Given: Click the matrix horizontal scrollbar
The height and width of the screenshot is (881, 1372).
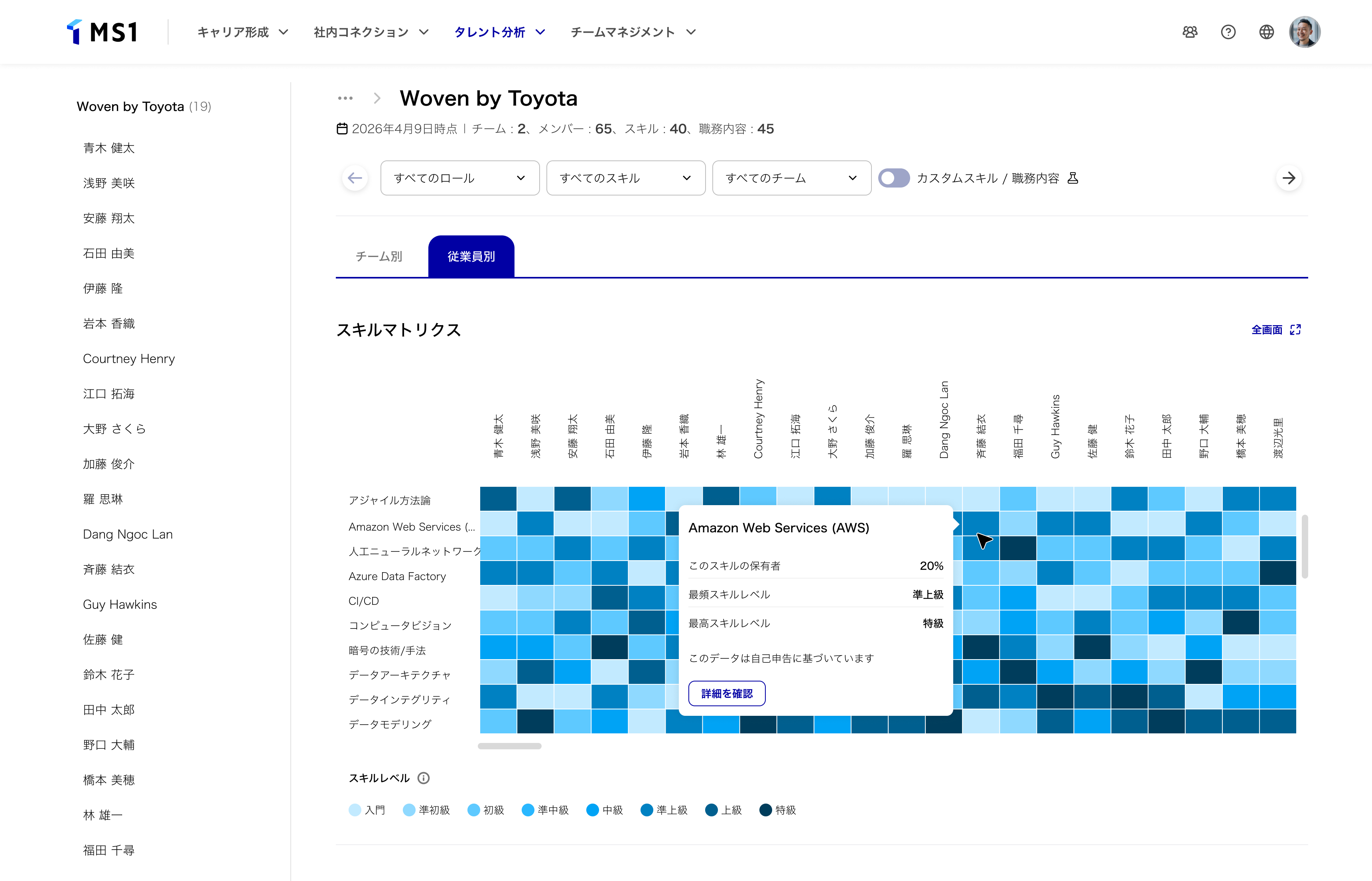Looking at the screenshot, I should (x=509, y=746).
